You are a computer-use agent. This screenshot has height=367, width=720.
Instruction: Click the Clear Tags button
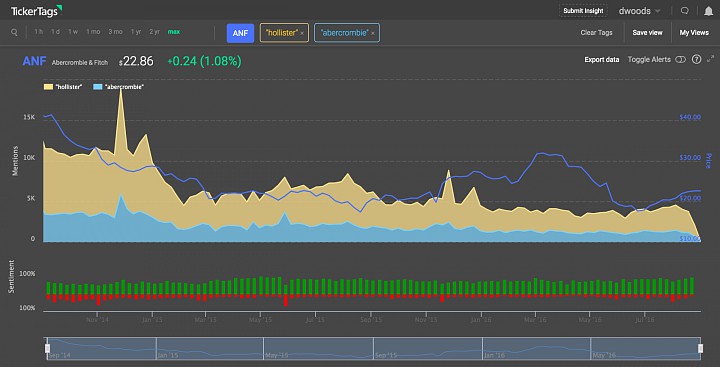coord(596,33)
